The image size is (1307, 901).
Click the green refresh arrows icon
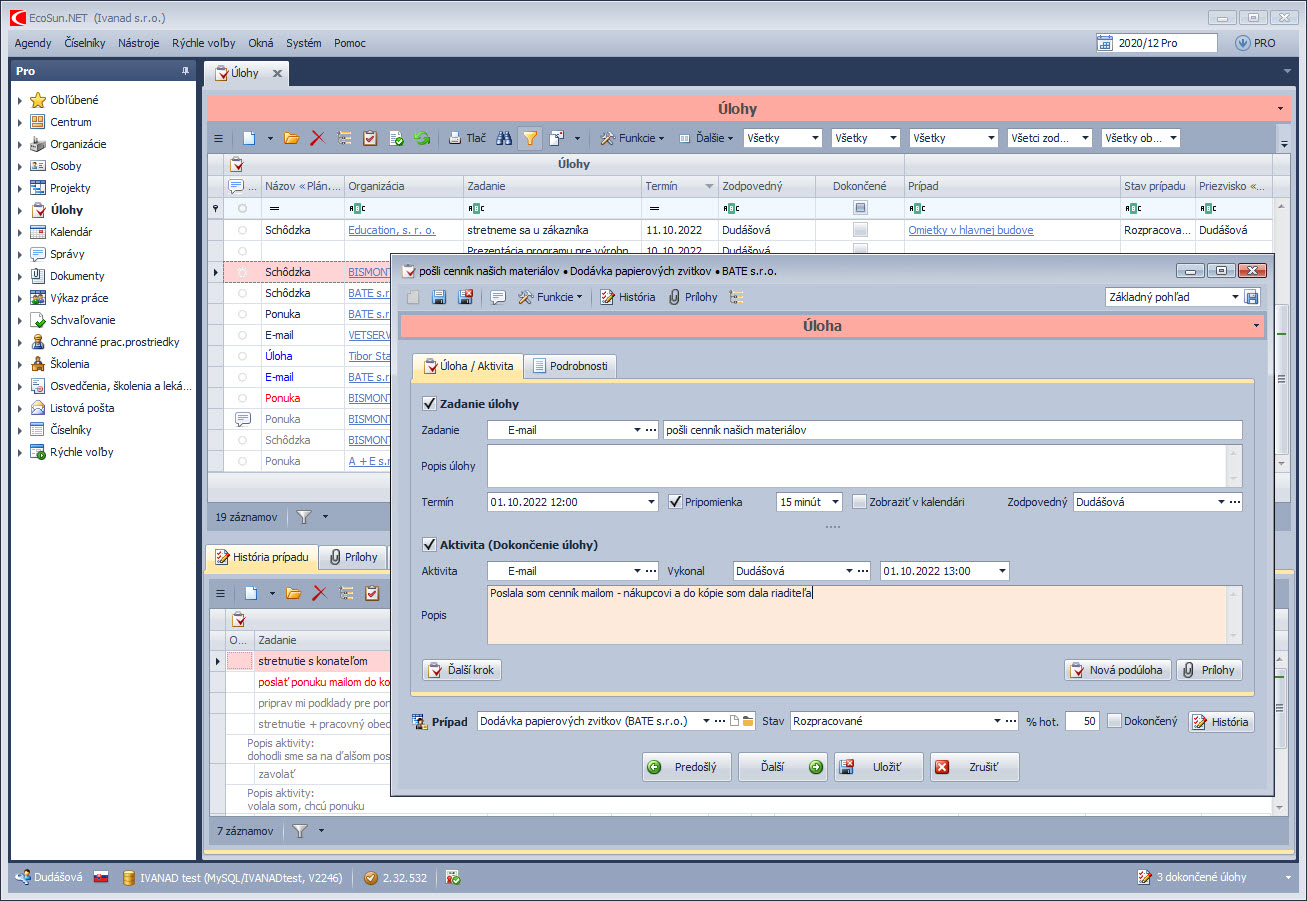(x=422, y=138)
